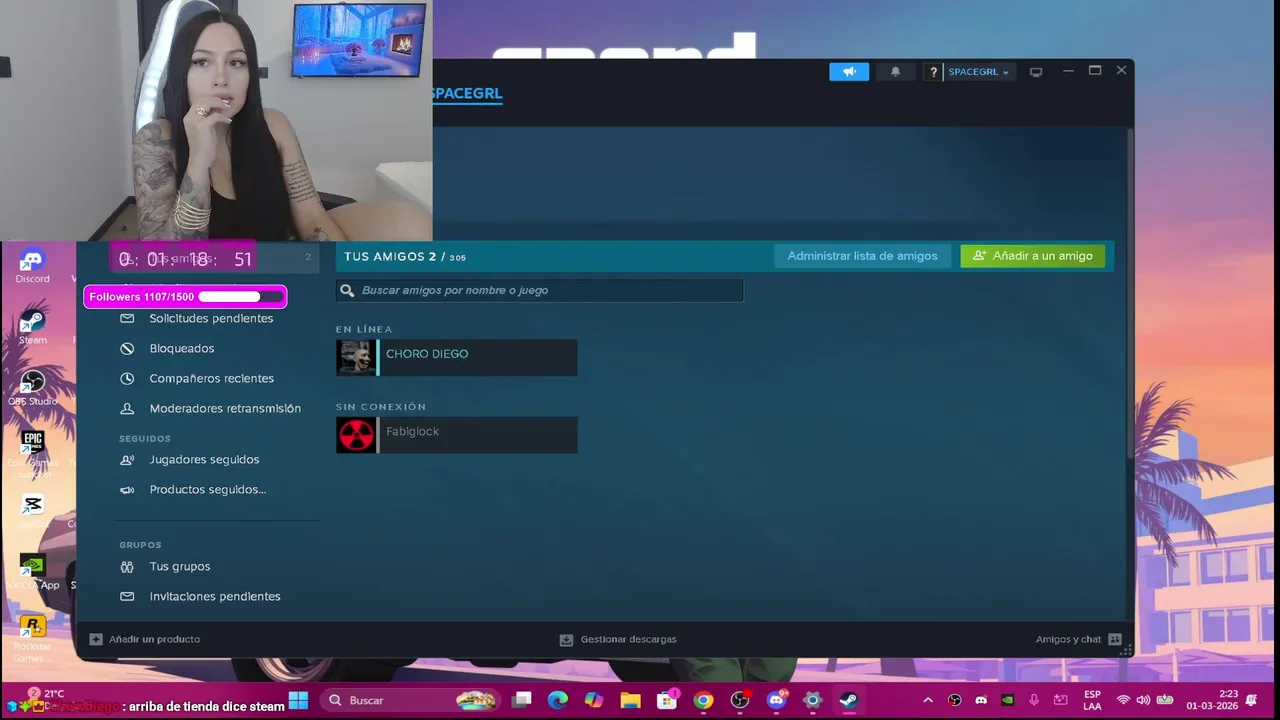The image size is (1280, 720).
Task: Open OBS Studio desktop shortcut
Action: coord(32,388)
